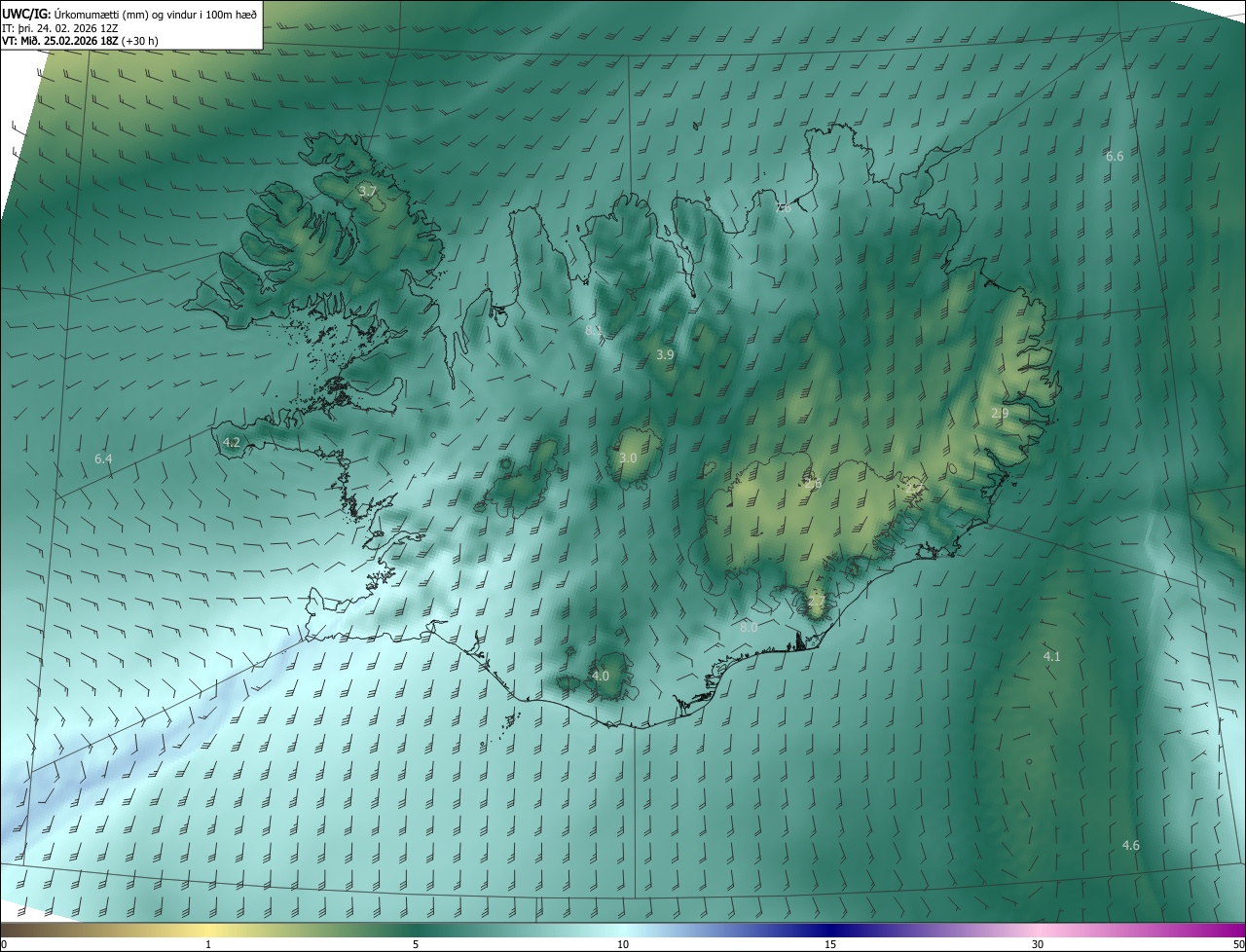
Task: Click the title 'UWC/IG: Úrkomumætti (mm) og vindur í 100m hæð'
Action: (x=129, y=14)
